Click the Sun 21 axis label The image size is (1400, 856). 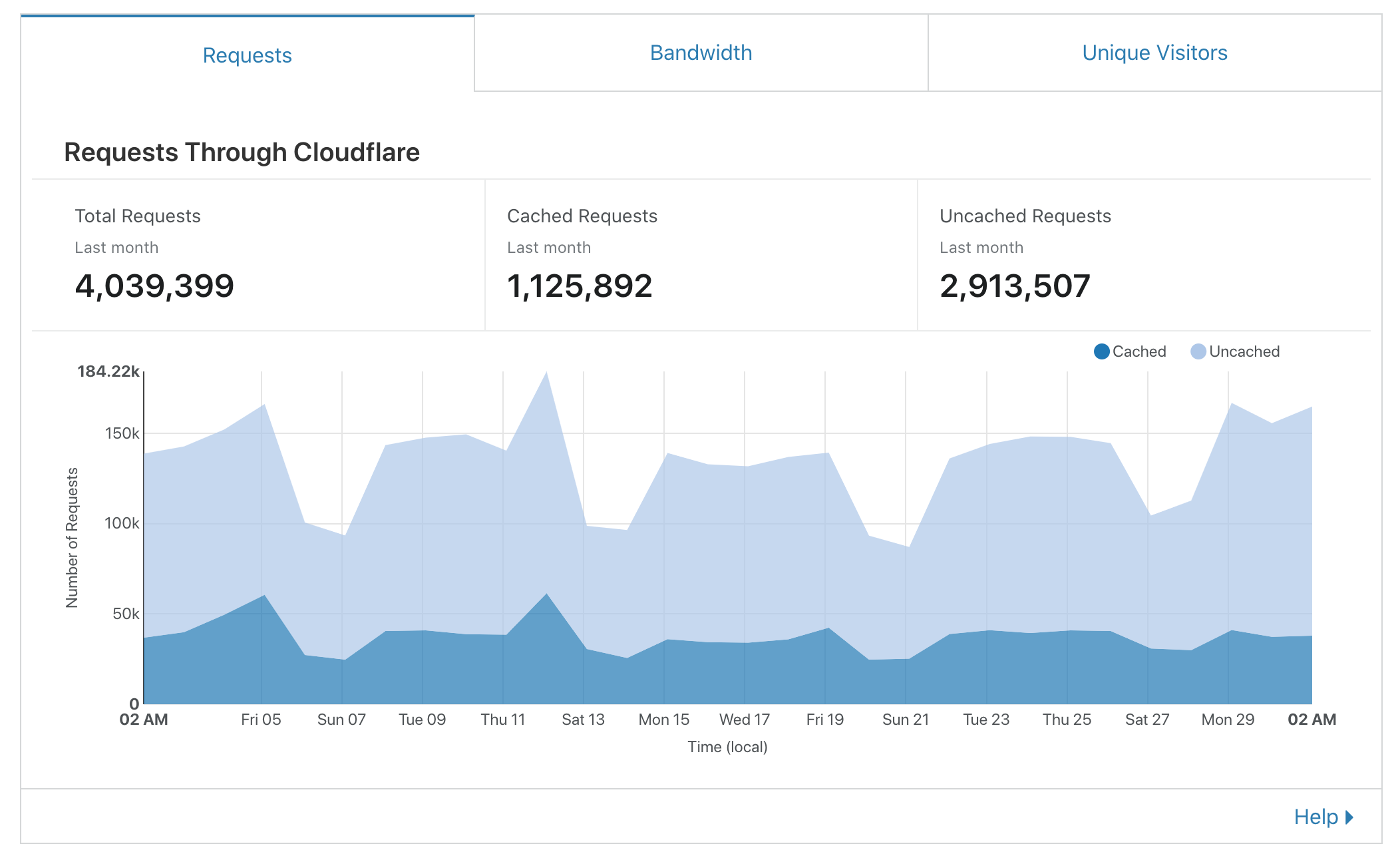[x=905, y=720]
